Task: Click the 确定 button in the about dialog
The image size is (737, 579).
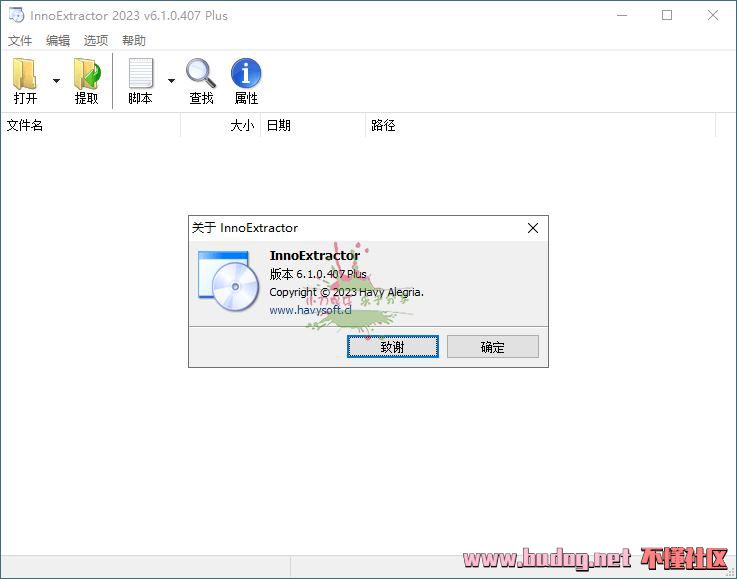Action: click(493, 346)
